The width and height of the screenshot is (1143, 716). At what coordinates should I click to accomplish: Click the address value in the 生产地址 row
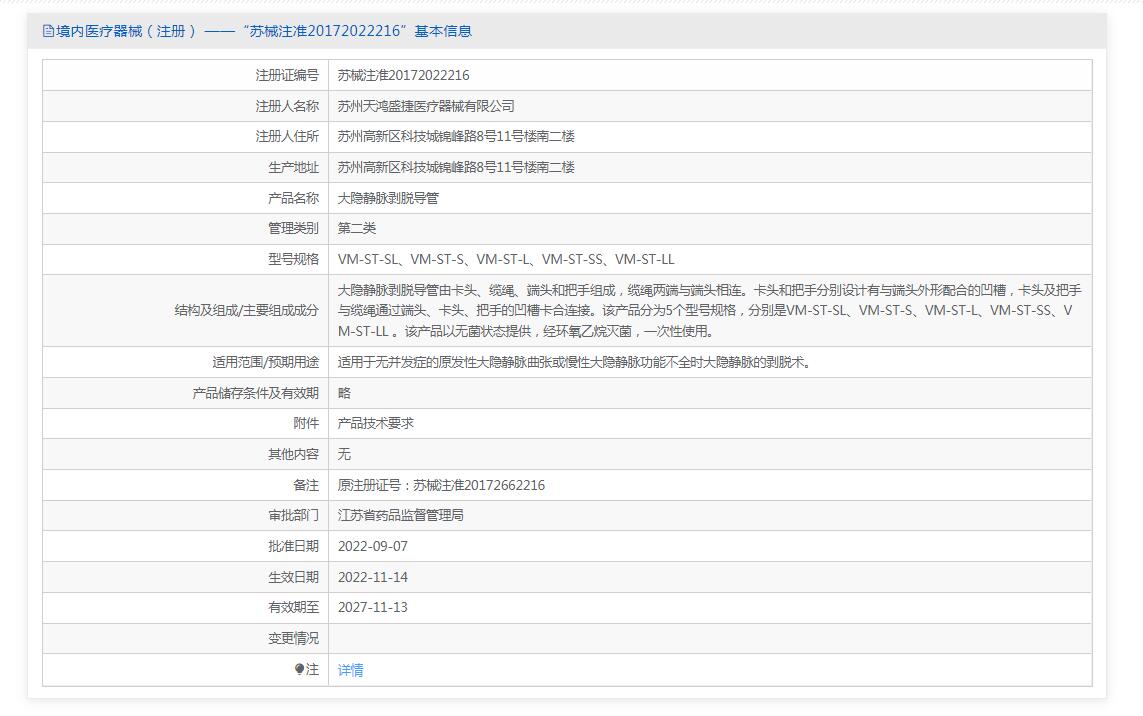coord(456,167)
